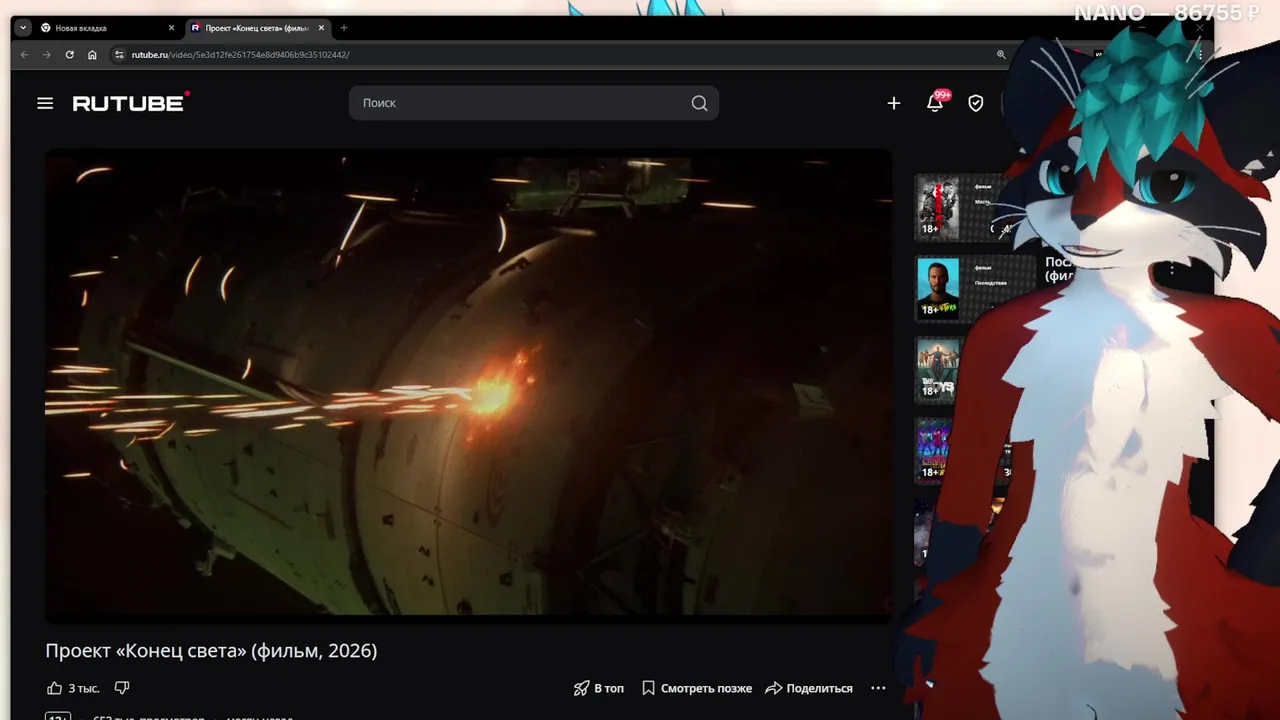Image resolution: width=1280 pixels, height=720 pixels.
Task: Click the В топ button
Action: pyautogui.click(x=598, y=688)
